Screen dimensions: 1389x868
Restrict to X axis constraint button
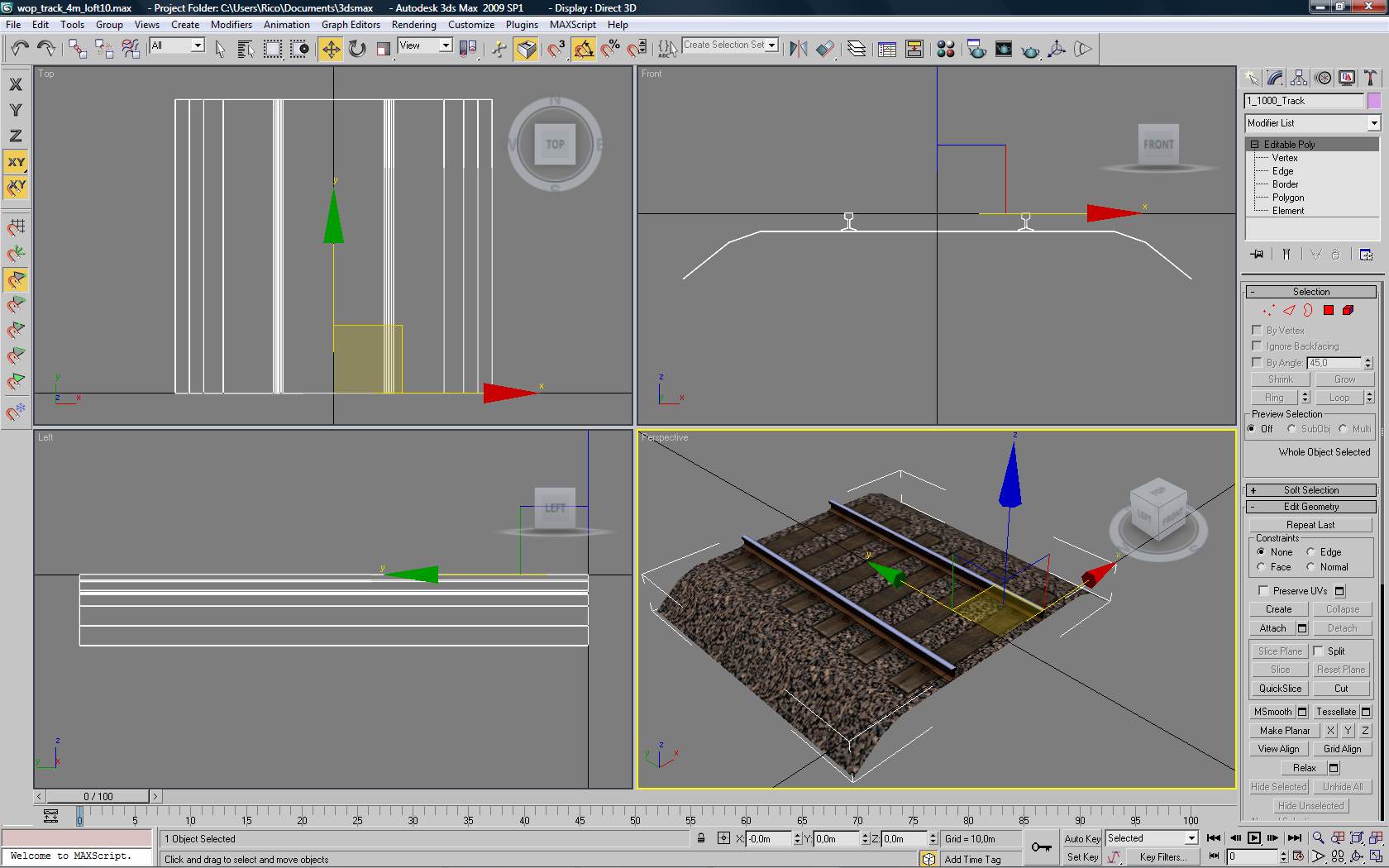click(16, 84)
